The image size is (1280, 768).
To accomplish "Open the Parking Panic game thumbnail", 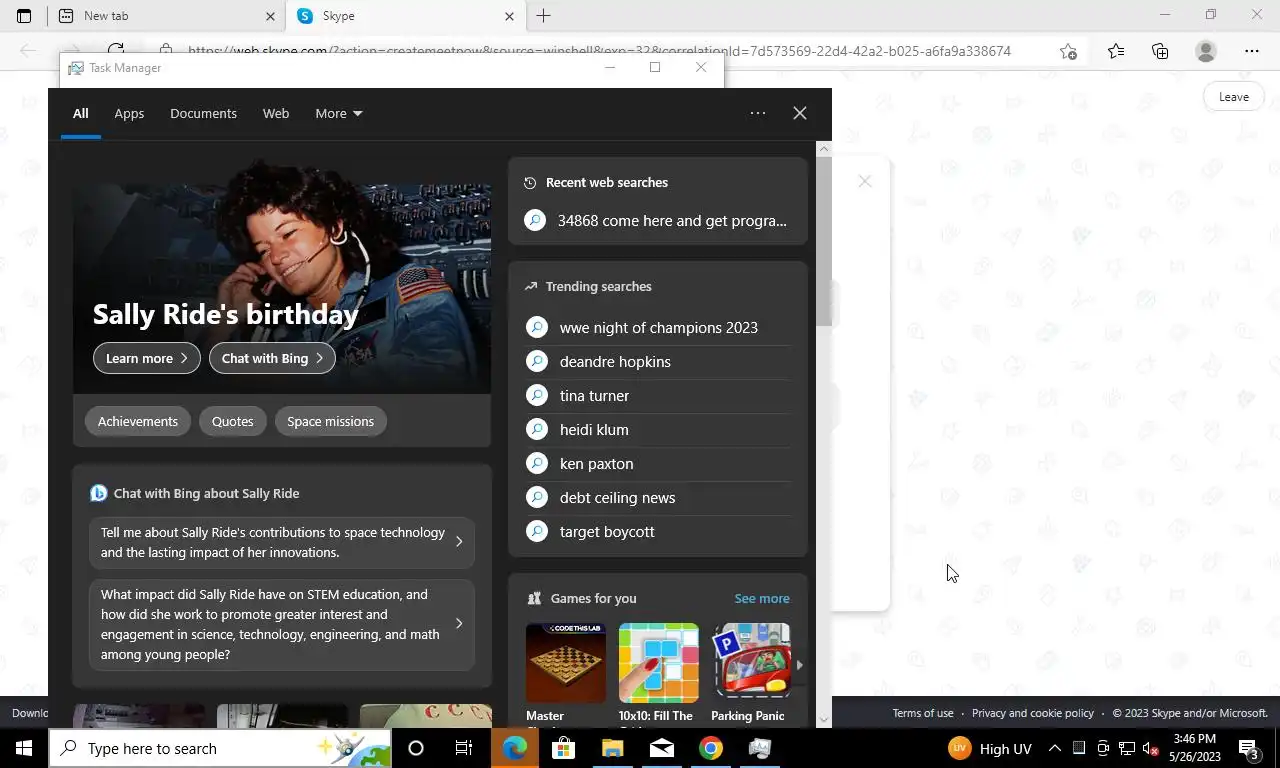I will coord(751,663).
